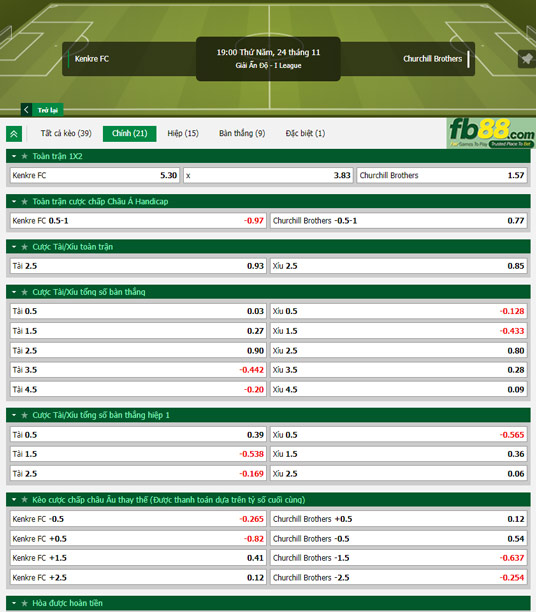This screenshot has height=612, width=536.
Task: Pick first-half Tài 2.5 at -0.169
Action: 138,473
